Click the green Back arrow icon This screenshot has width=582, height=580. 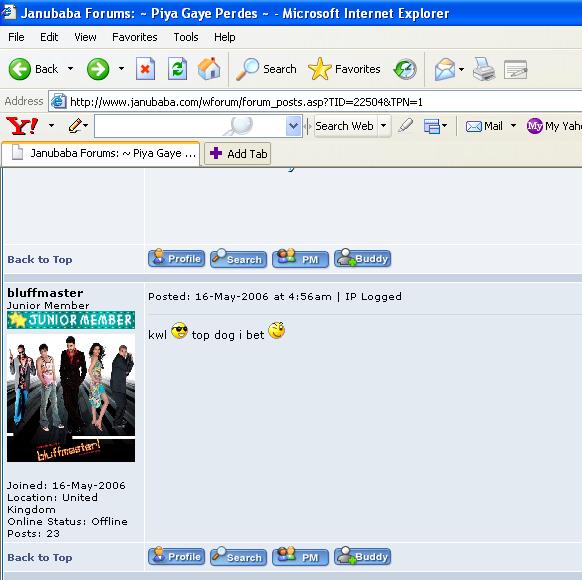click(x=19, y=69)
